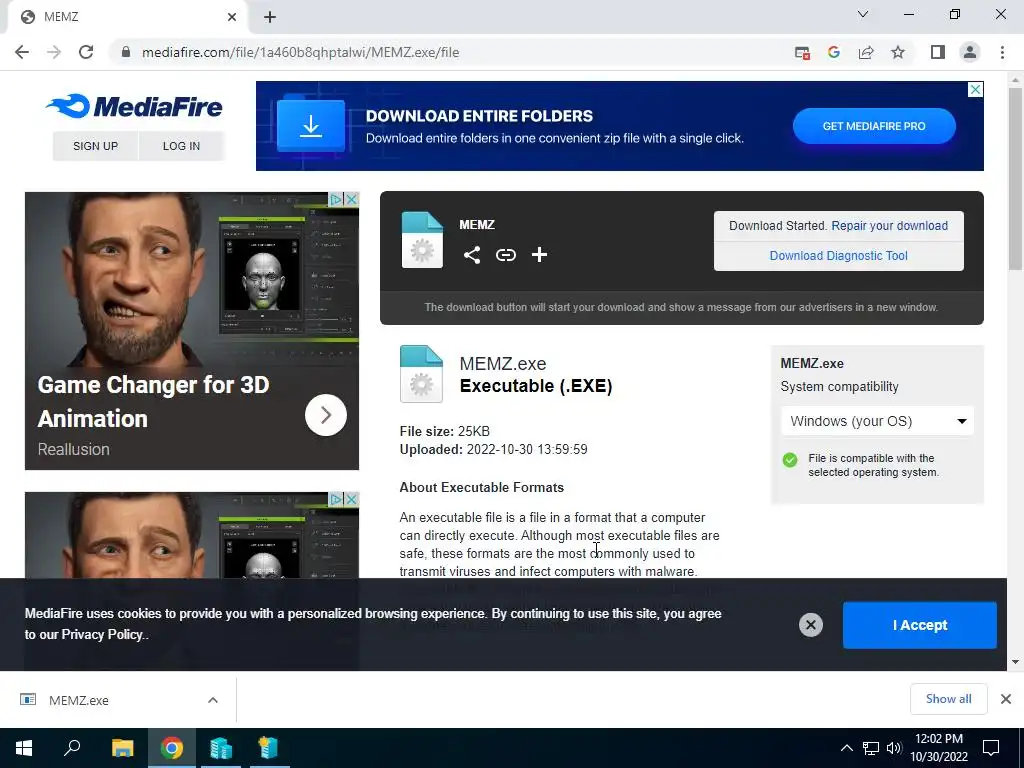The height and width of the screenshot is (768, 1024).
Task: Expand MEMZ.exe download options chevron
Action: pyautogui.click(x=213, y=700)
